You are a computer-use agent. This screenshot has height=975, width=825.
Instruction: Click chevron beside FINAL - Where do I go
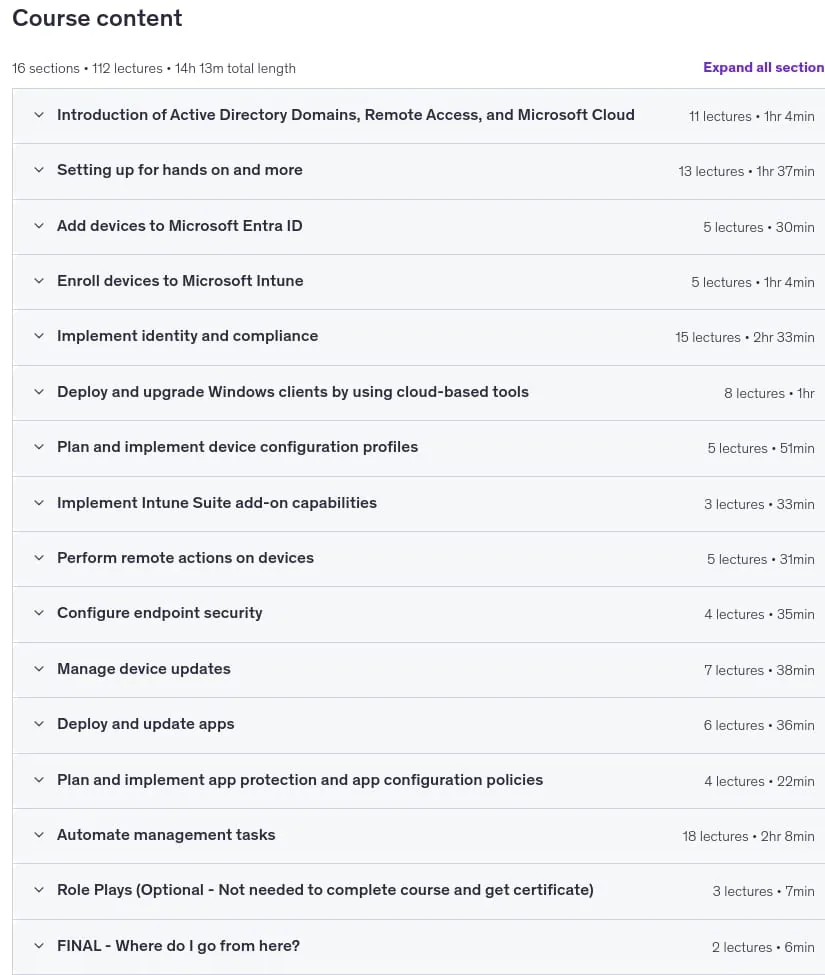pyautogui.click(x=39, y=946)
